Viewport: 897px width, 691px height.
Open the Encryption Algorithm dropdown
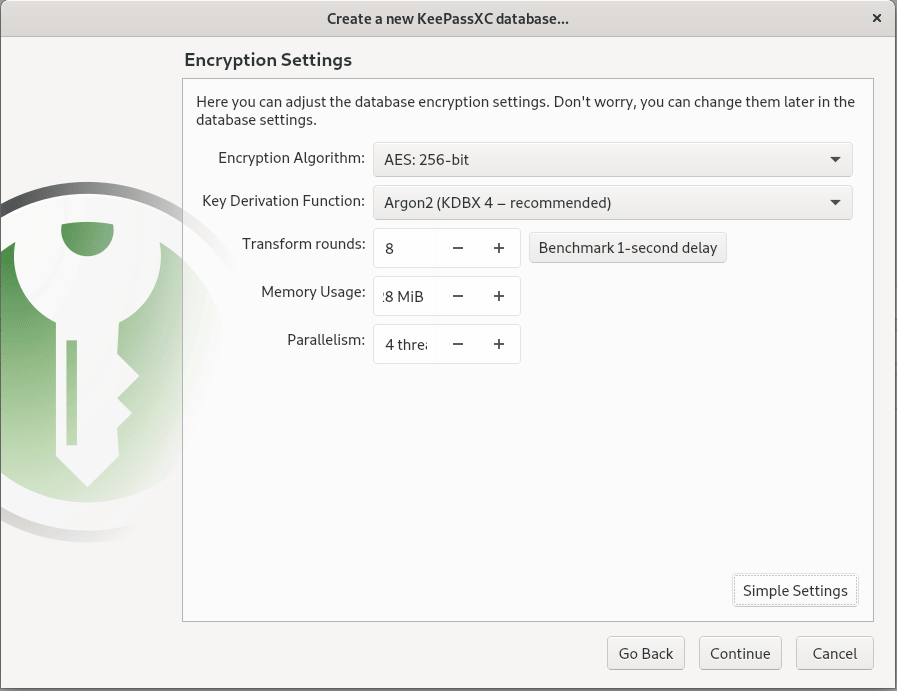612,159
